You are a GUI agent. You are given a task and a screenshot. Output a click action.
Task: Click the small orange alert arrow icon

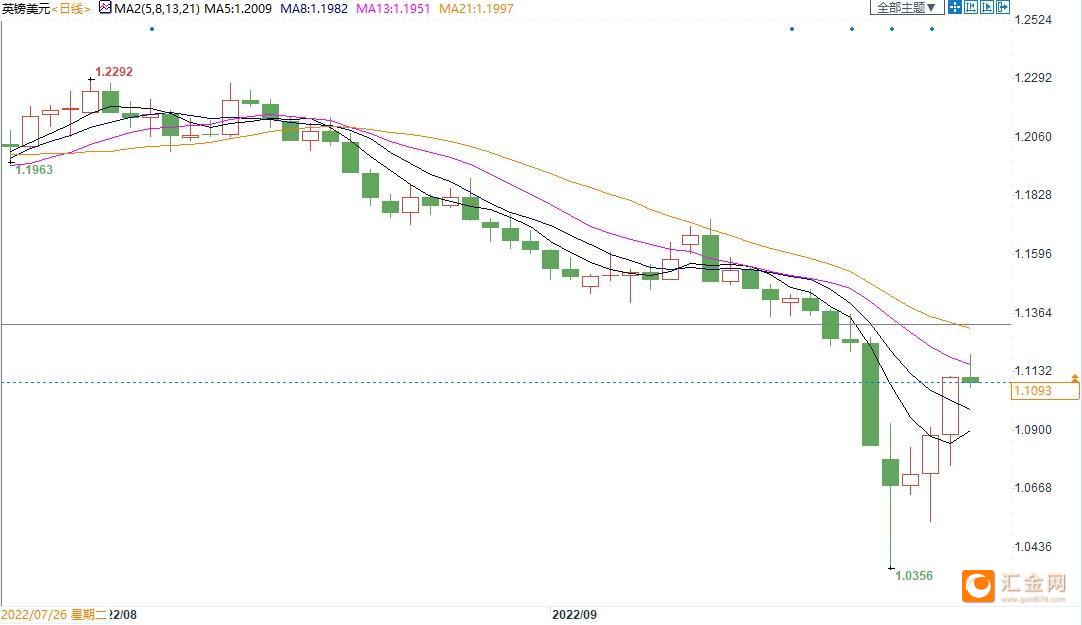click(1074, 377)
